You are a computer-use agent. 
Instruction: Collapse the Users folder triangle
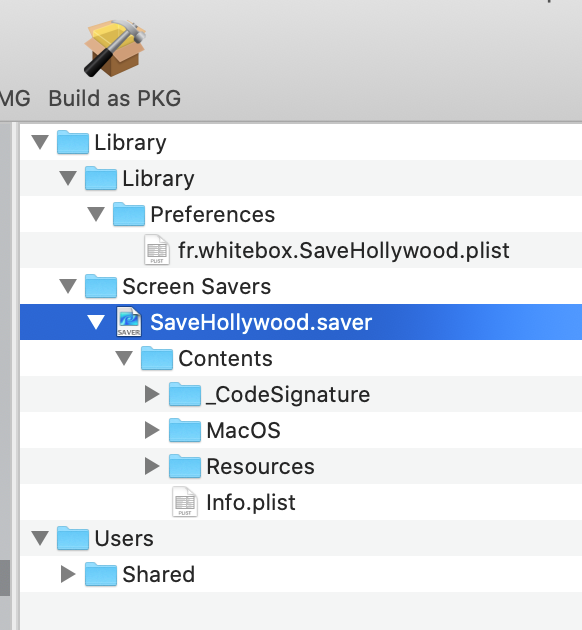40,538
